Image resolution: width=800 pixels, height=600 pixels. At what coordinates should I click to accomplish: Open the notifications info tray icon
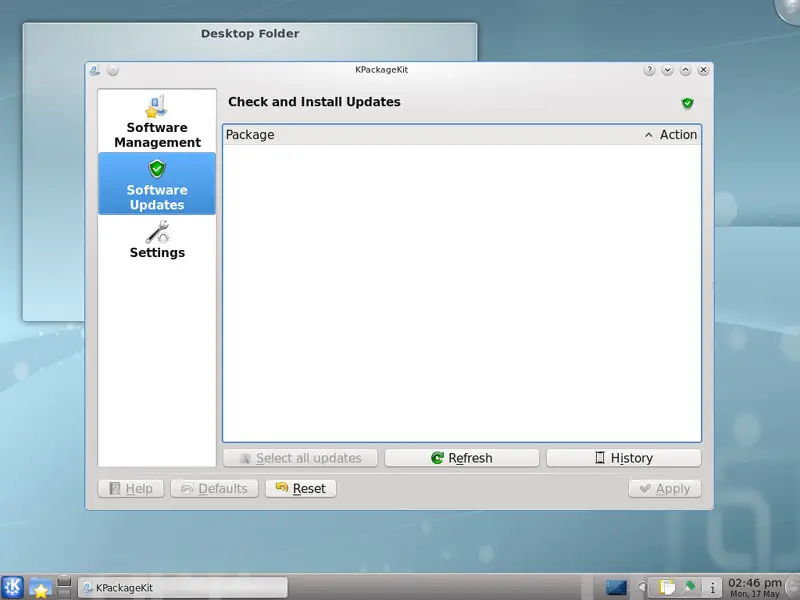(x=712, y=587)
